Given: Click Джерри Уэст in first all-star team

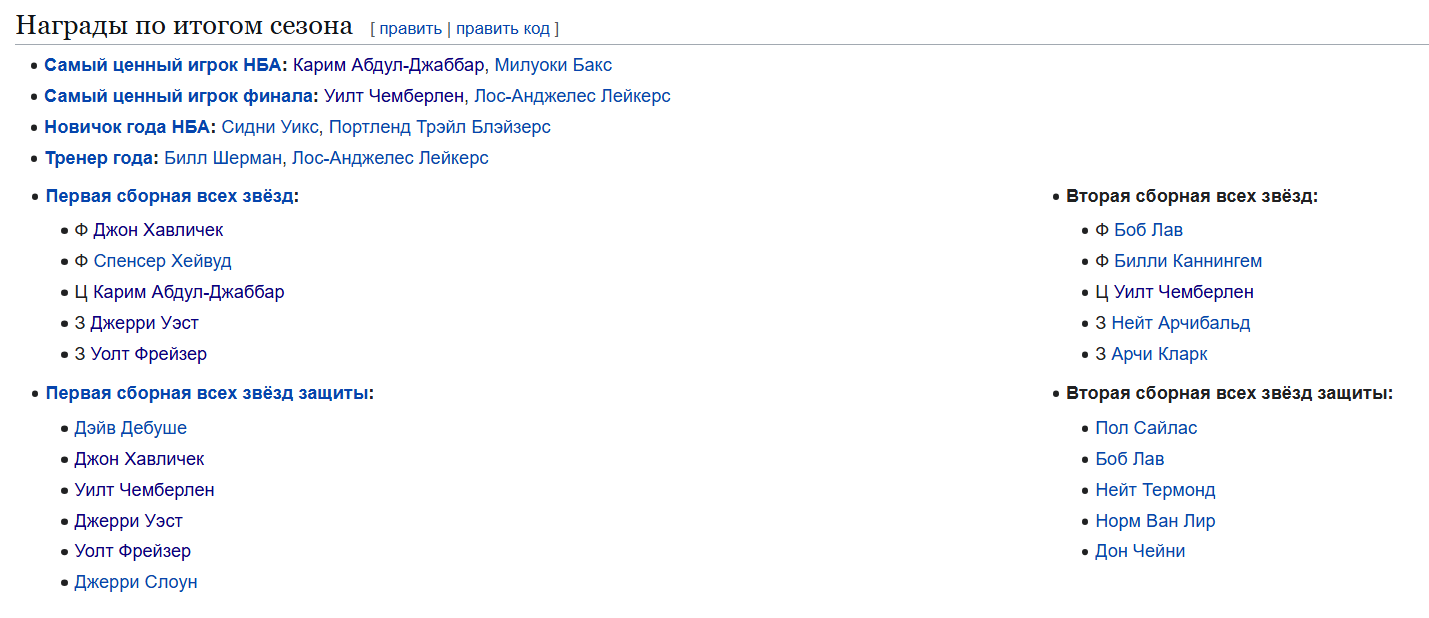Looking at the screenshot, I should (x=144, y=323).
